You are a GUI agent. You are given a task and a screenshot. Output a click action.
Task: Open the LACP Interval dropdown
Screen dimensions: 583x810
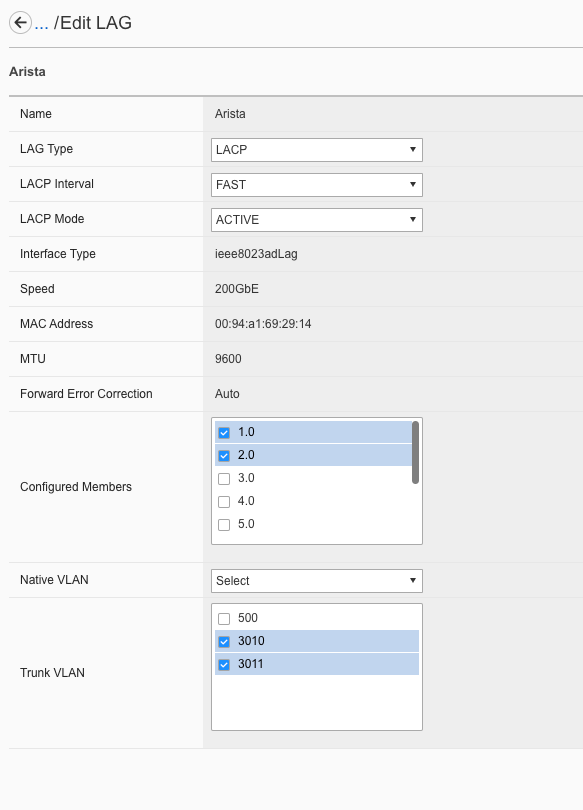tap(317, 185)
